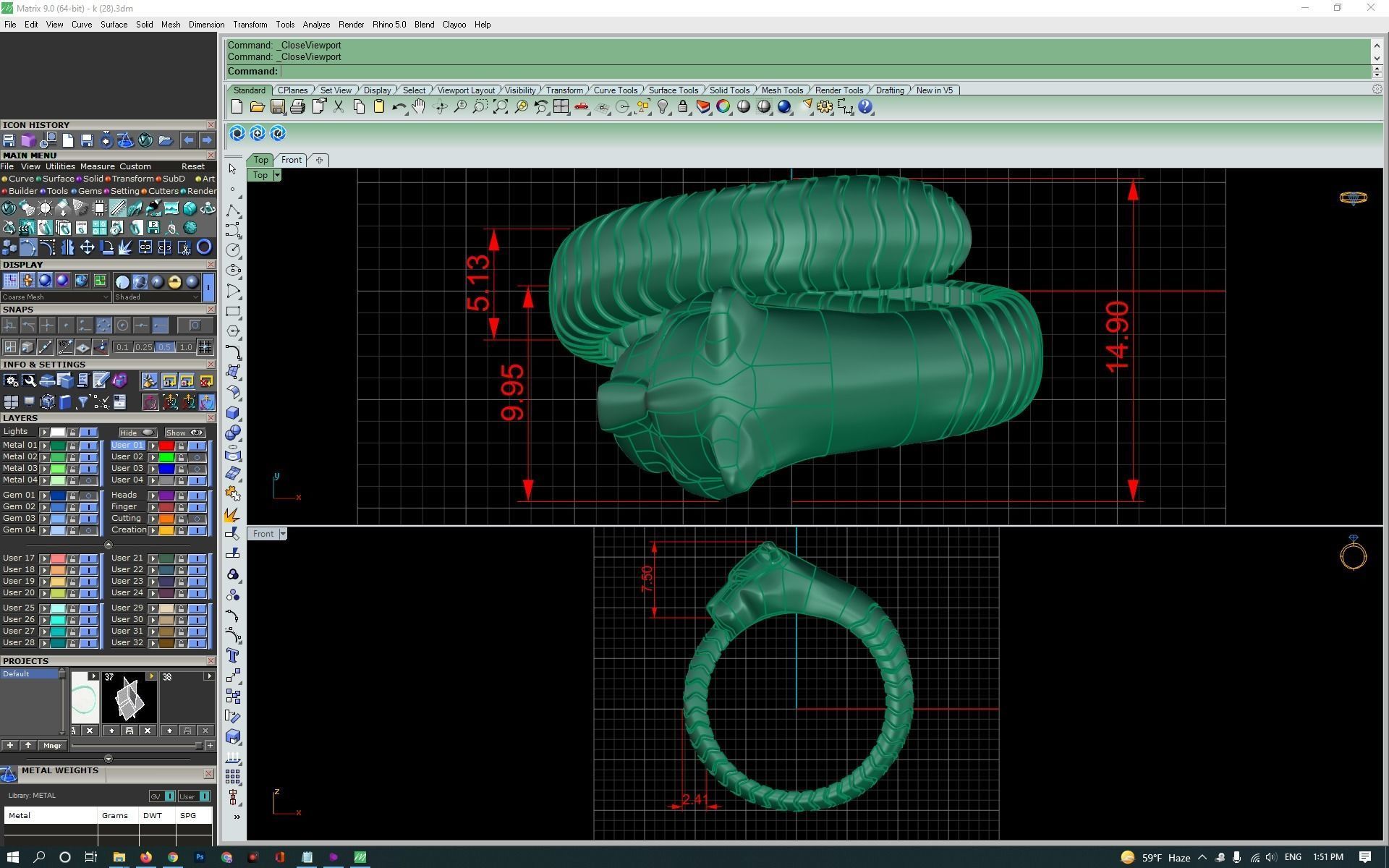Click the red car Named Views icon
Image resolution: width=1389 pixels, height=868 pixels.
coord(581,107)
